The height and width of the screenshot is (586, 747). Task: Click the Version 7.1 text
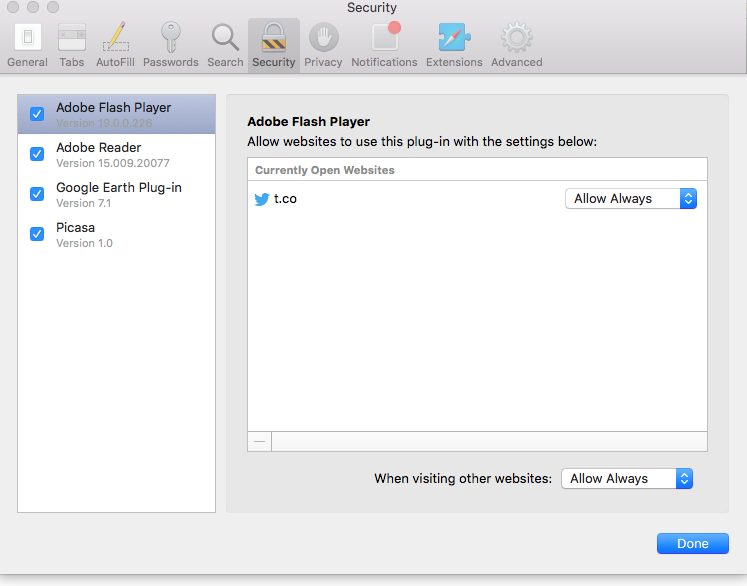coord(83,203)
